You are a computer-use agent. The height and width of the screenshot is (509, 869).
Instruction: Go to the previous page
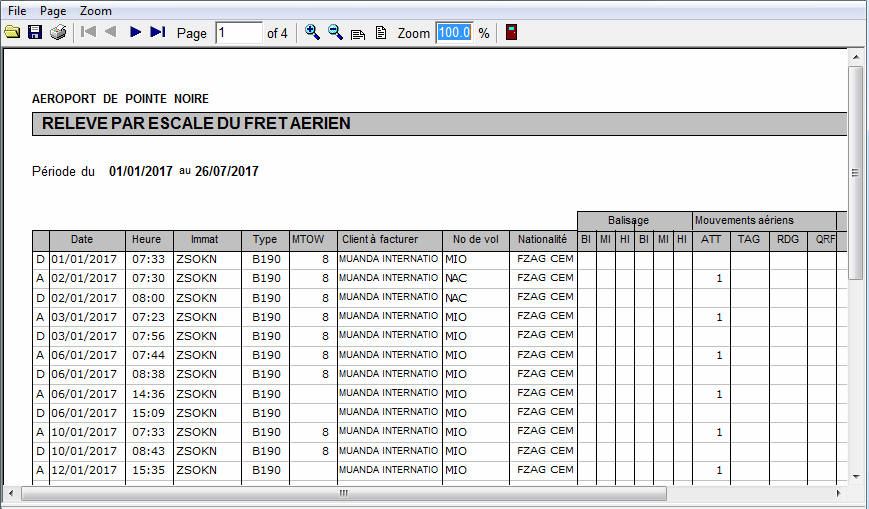point(110,33)
